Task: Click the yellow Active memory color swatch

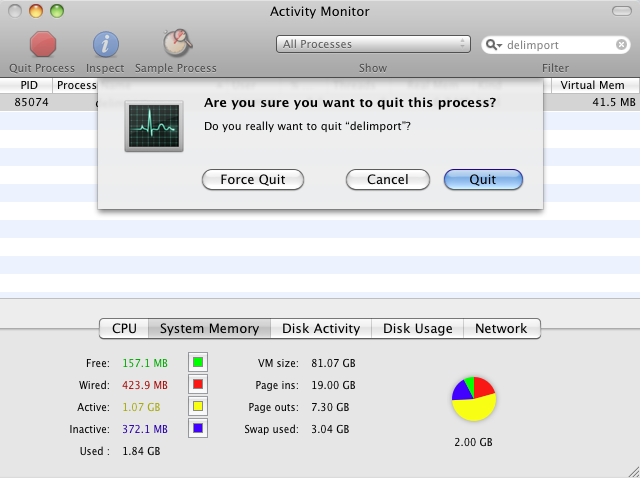Action: pos(198,406)
